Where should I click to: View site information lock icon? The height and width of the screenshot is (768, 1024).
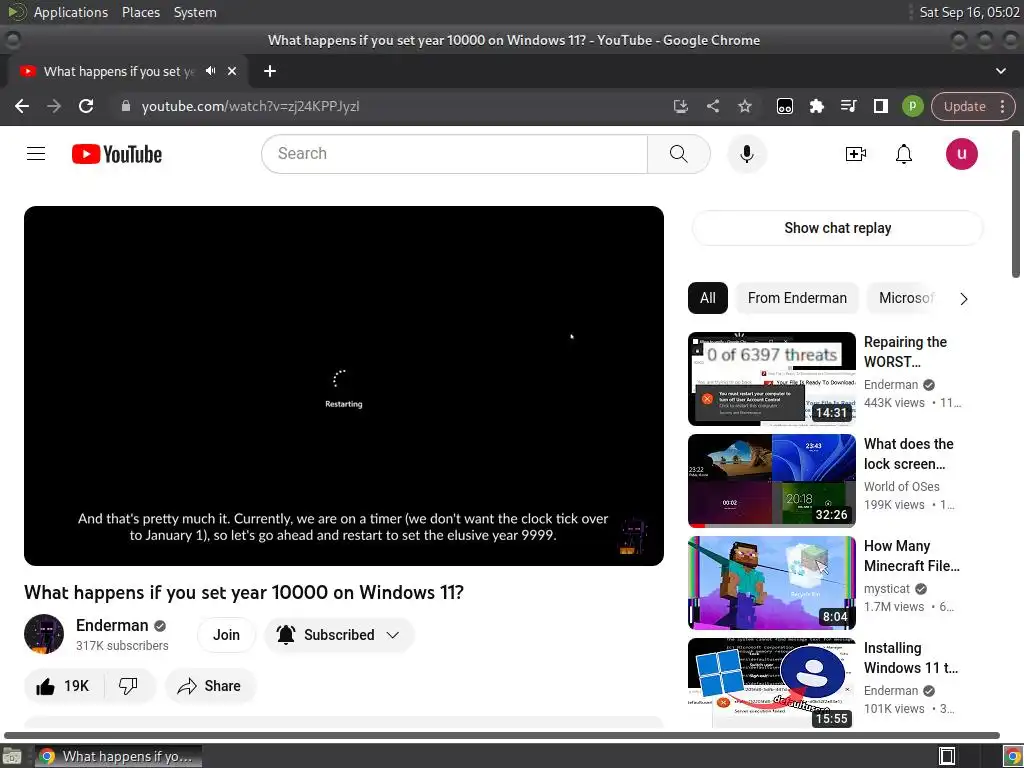pos(126,106)
